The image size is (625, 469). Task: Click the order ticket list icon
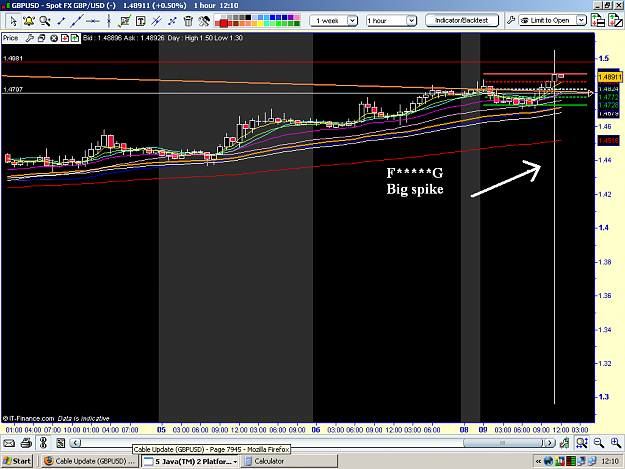coord(598,20)
